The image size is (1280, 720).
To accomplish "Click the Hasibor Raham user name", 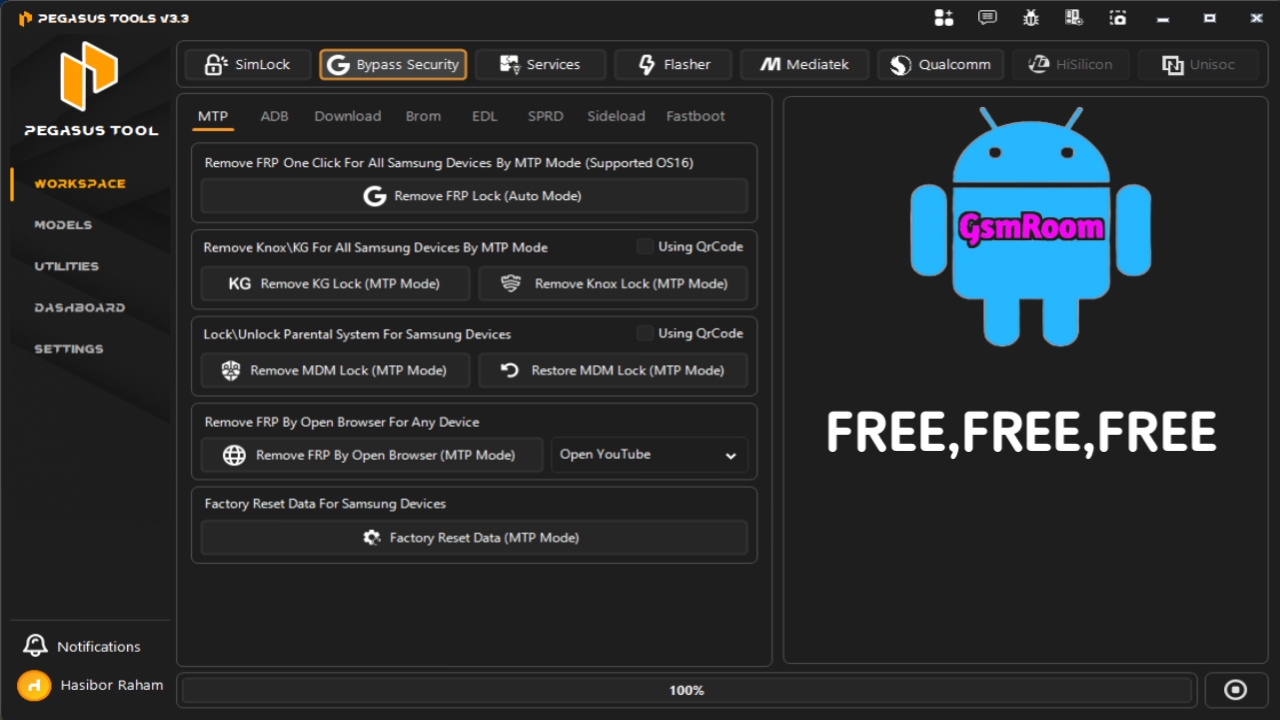I will tap(112, 686).
